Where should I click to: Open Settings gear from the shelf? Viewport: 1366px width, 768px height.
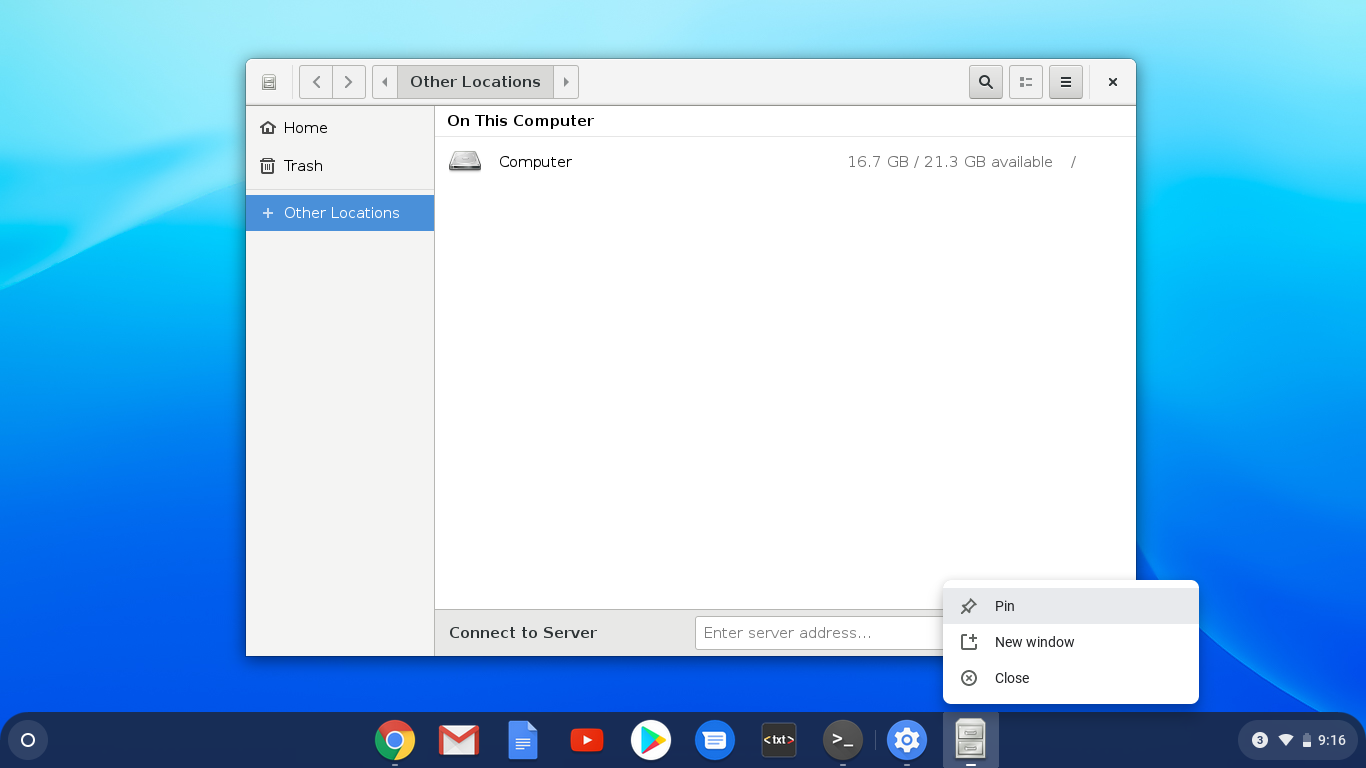(x=907, y=740)
